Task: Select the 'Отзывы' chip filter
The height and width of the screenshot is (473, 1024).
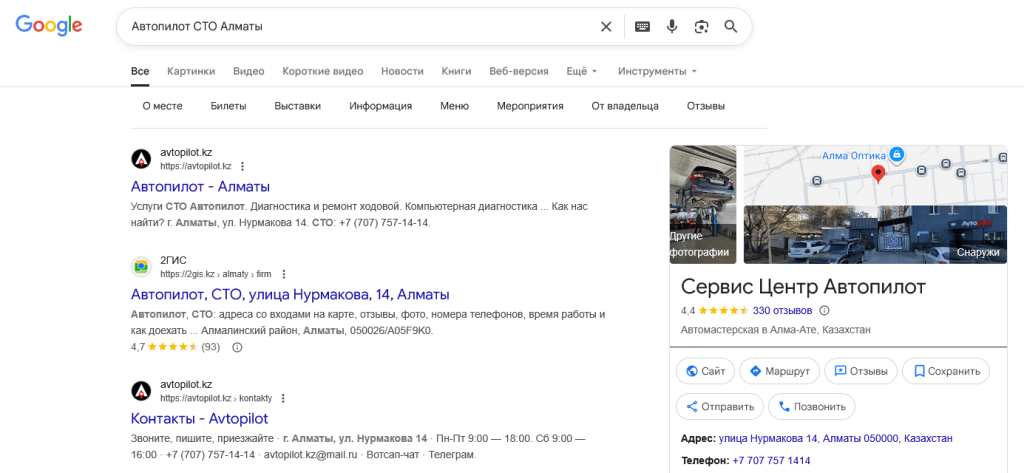Action: (x=705, y=106)
